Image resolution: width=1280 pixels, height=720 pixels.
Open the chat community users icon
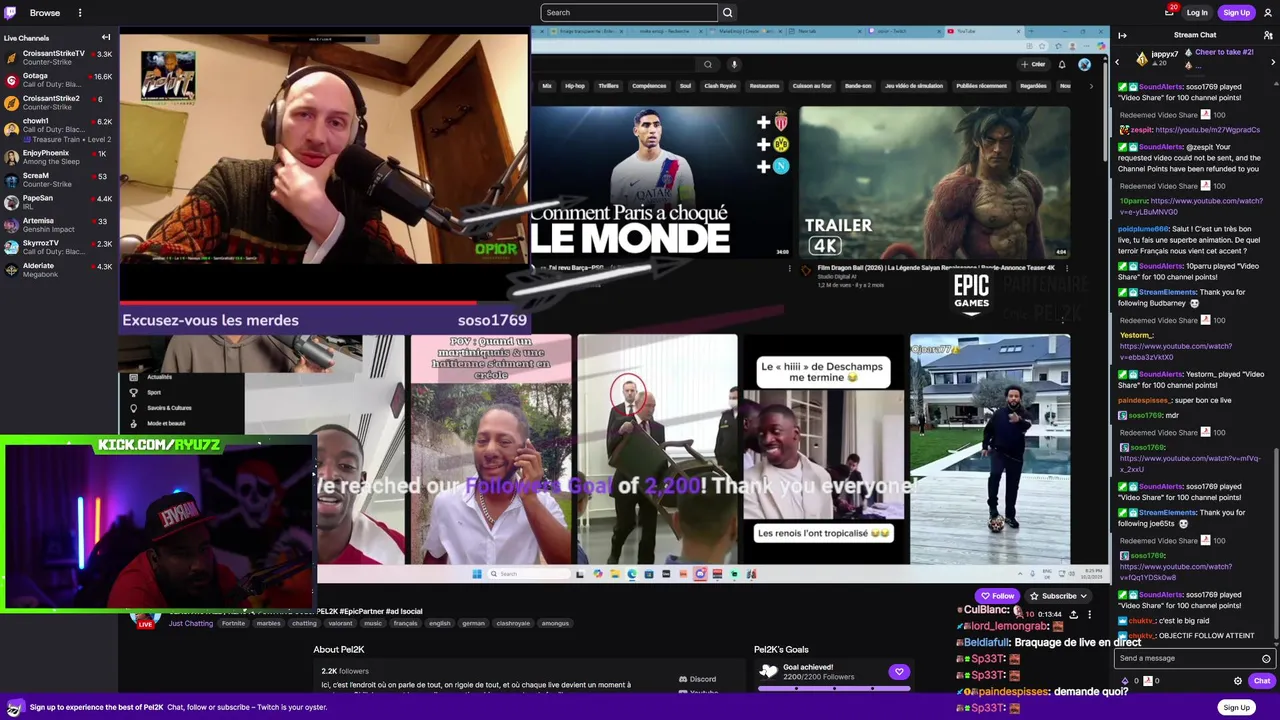point(1268,35)
